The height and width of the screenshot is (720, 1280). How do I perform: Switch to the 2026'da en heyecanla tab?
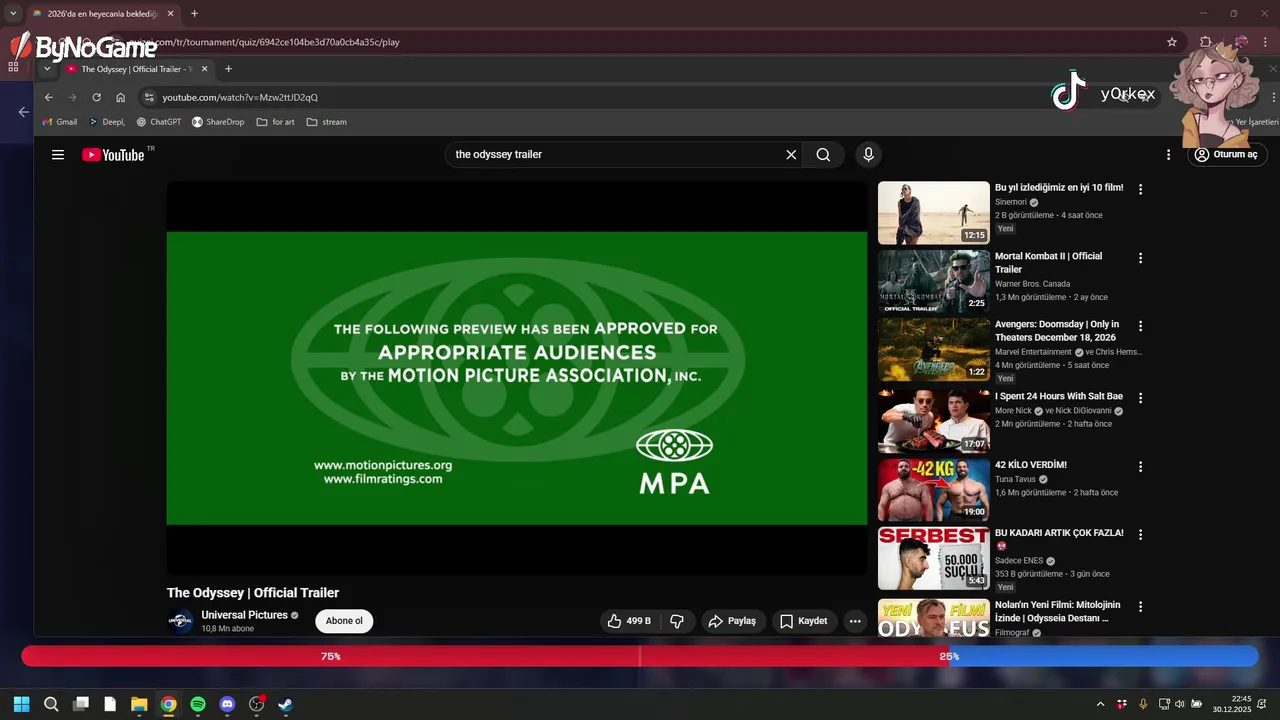coord(103,14)
